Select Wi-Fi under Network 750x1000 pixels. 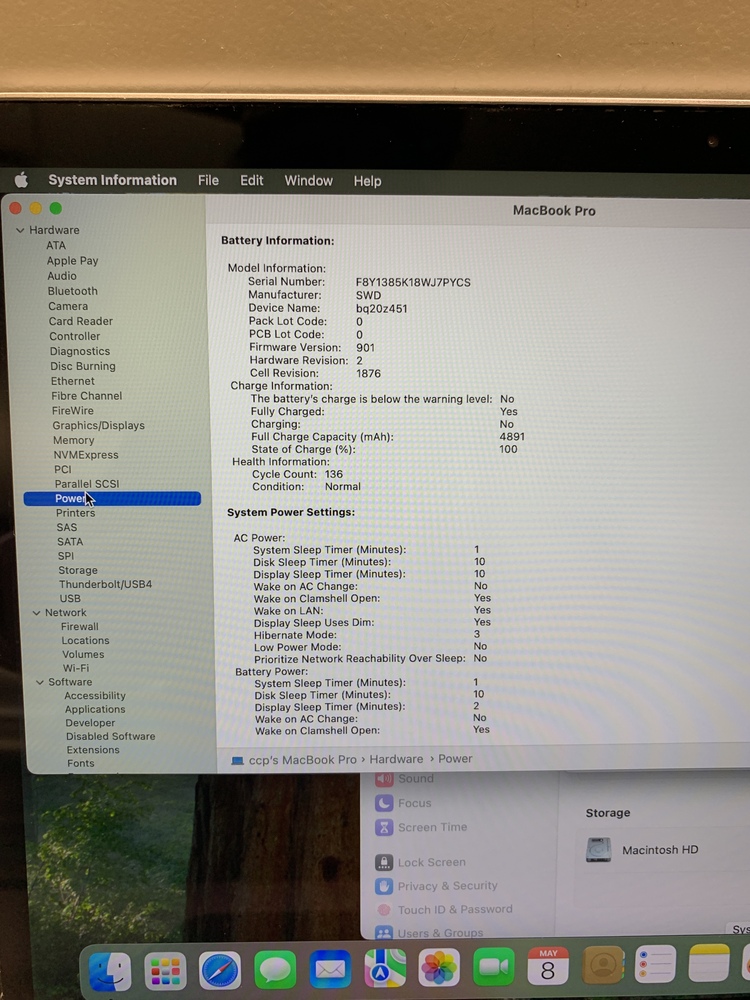76,668
